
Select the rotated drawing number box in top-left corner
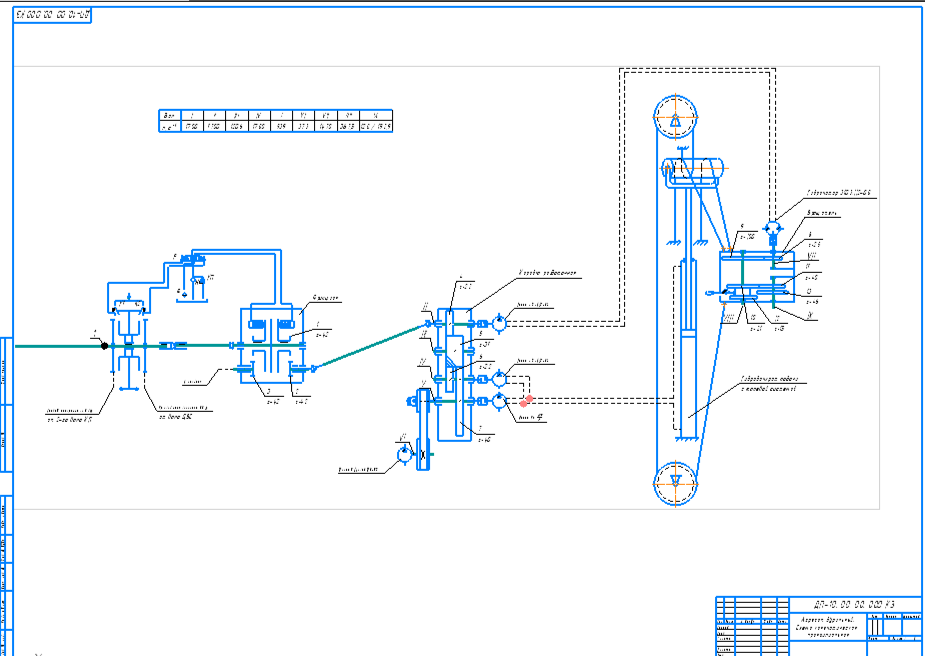click(55, 16)
